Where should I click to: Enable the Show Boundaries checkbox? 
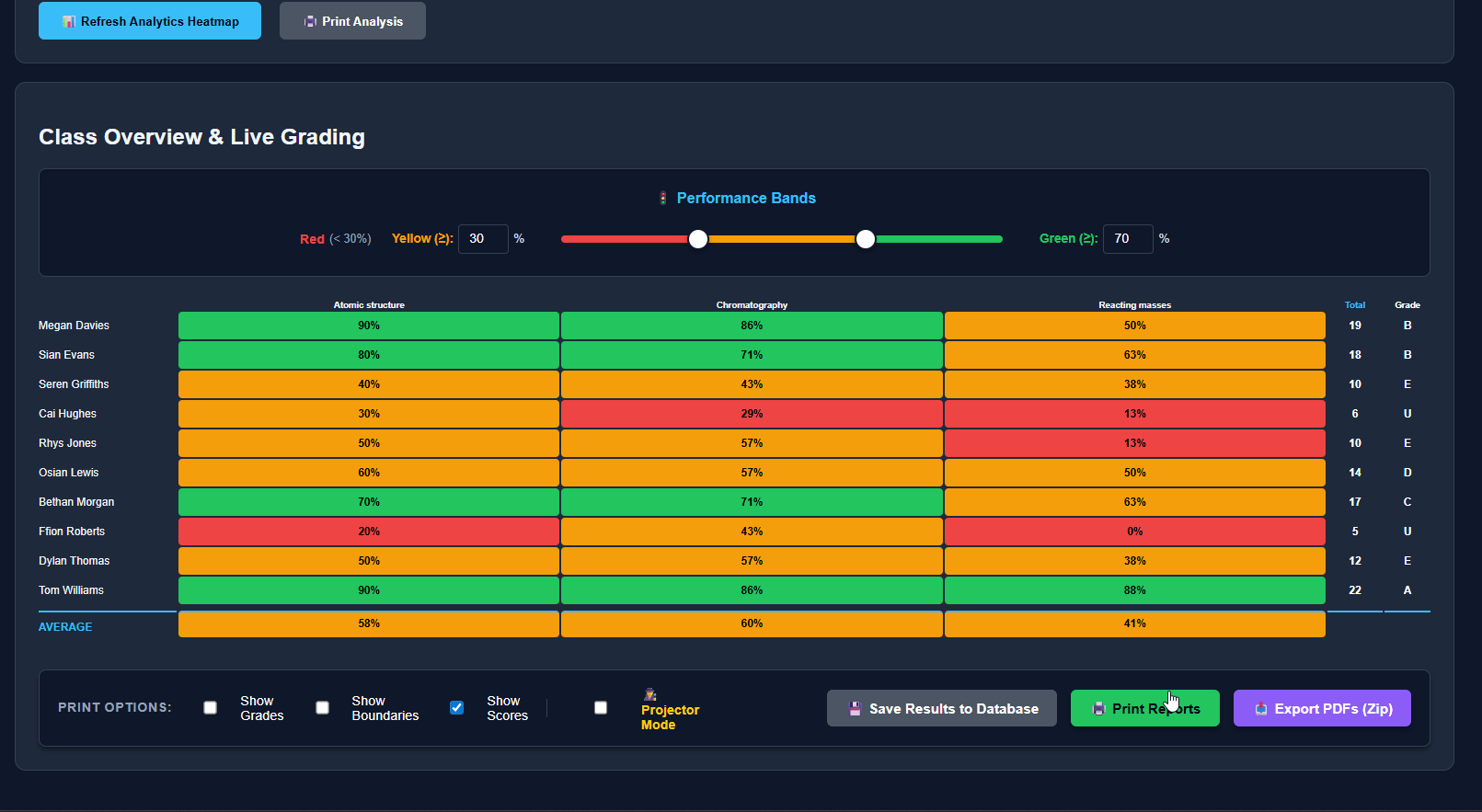(322, 707)
